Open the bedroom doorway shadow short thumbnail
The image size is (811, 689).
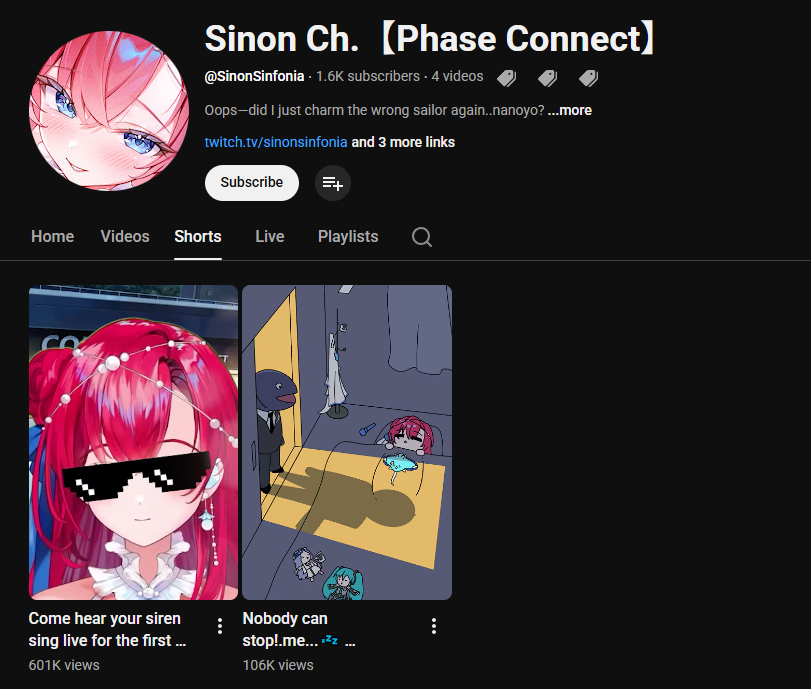tap(347, 442)
